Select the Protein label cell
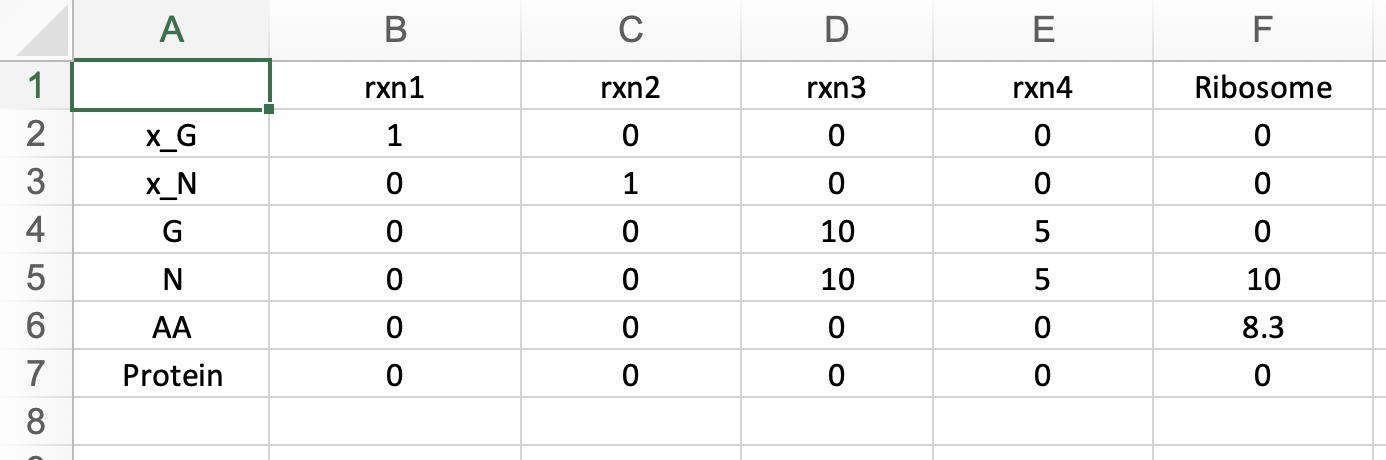 [x=172, y=376]
